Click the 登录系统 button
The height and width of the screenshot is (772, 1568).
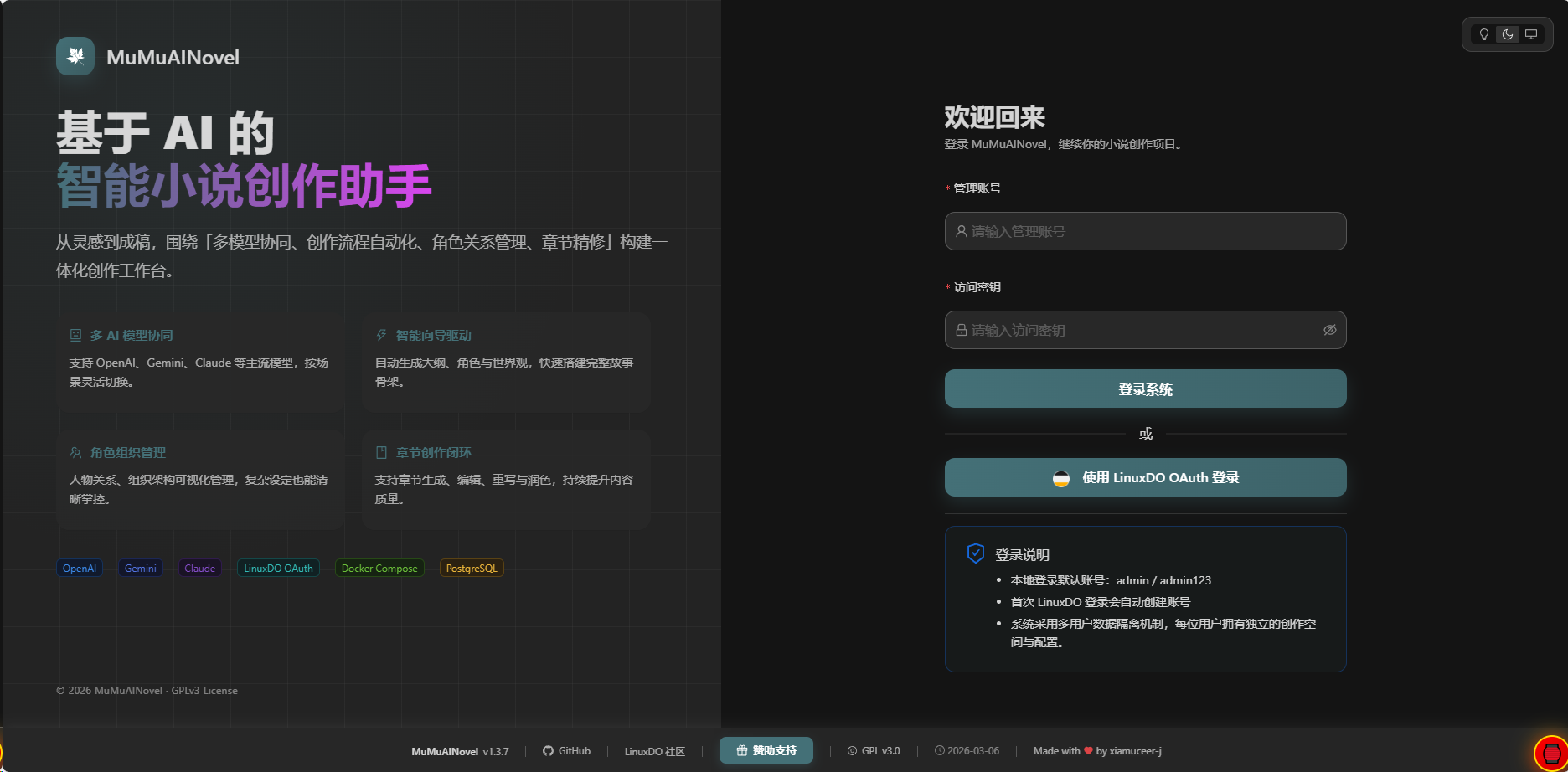tap(1145, 389)
